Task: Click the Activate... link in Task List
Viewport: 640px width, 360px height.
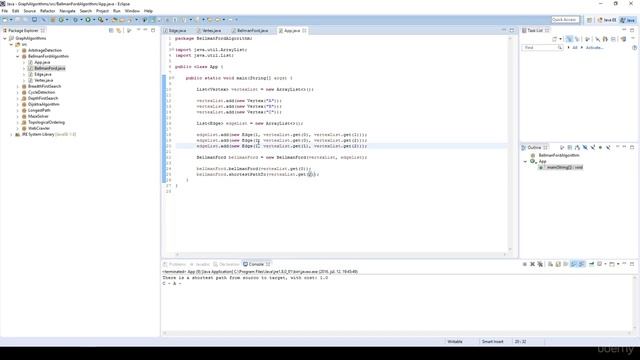Action: (x=594, y=48)
